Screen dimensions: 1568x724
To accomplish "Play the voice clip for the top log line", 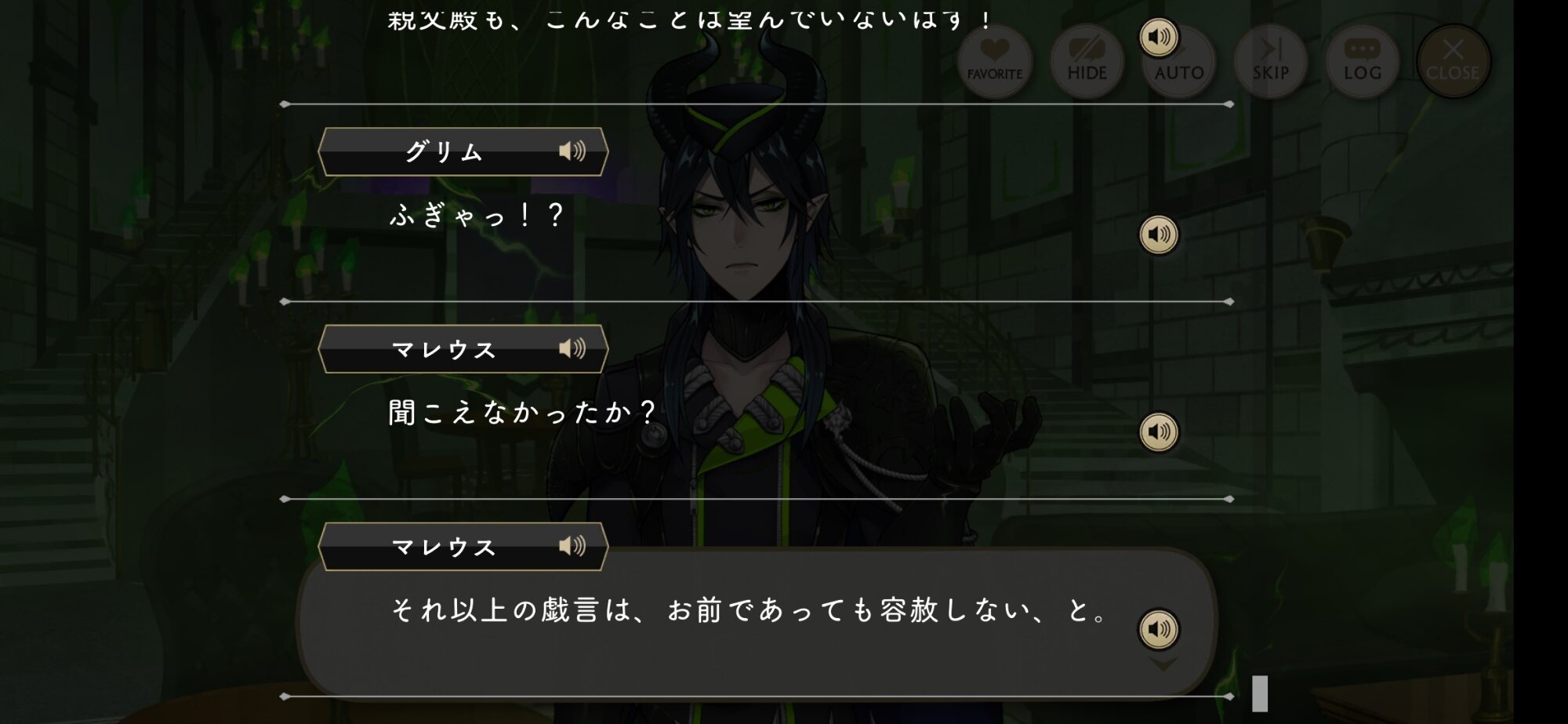I will pyautogui.click(x=1159, y=37).
